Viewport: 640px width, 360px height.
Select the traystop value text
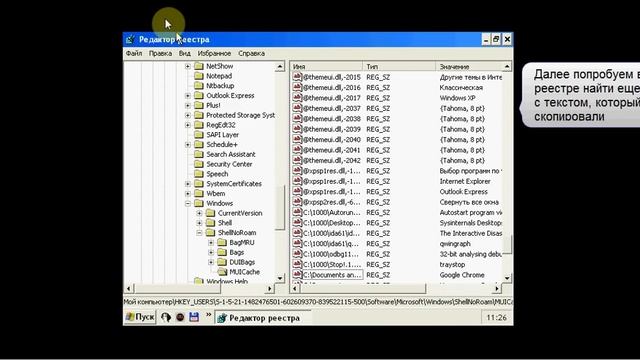(x=452, y=264)
